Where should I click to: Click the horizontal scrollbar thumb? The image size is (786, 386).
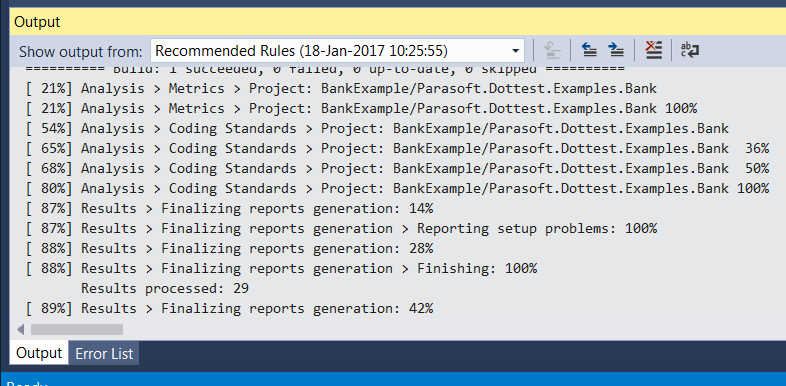pyautogui.click(x=77, y=329)
